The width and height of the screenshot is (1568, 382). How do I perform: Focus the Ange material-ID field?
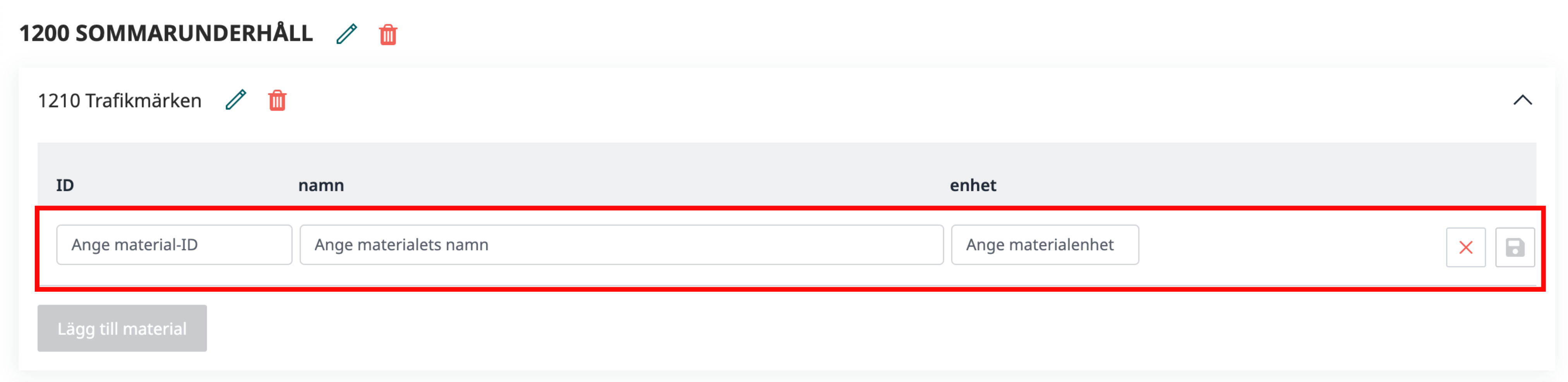(x=174, y=245)
